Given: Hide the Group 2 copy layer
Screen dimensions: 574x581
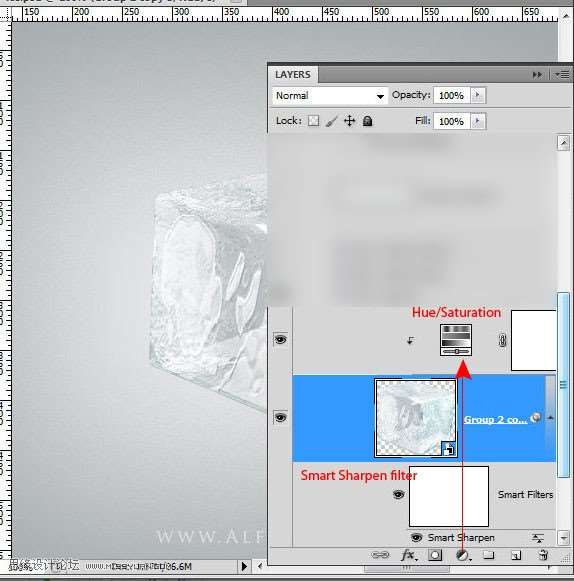Looking at the screenshot, I should click(x=280, y=418).
